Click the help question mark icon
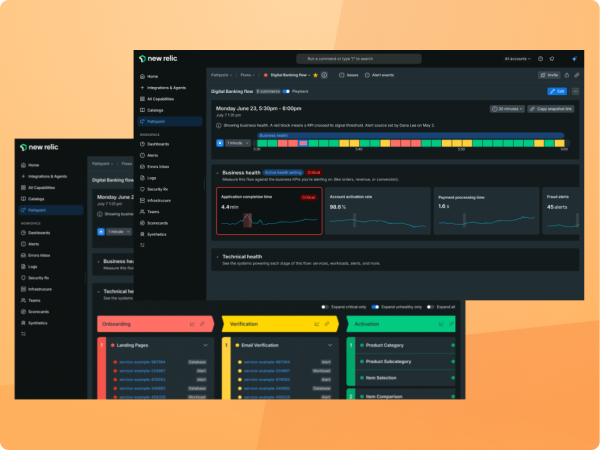Image resolution: width=600 pixels, height=450 pixels. [x=540, y=59]
